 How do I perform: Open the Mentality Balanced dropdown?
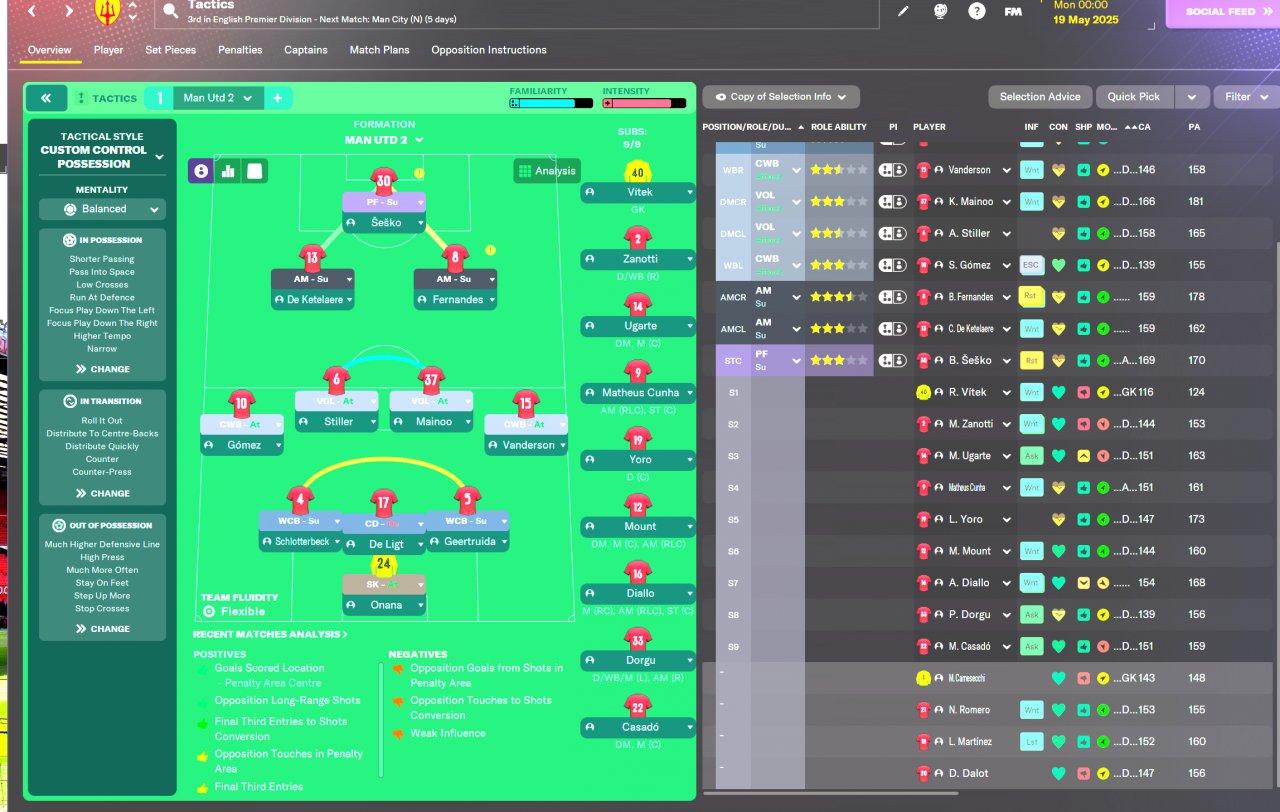tap(103, 209)
